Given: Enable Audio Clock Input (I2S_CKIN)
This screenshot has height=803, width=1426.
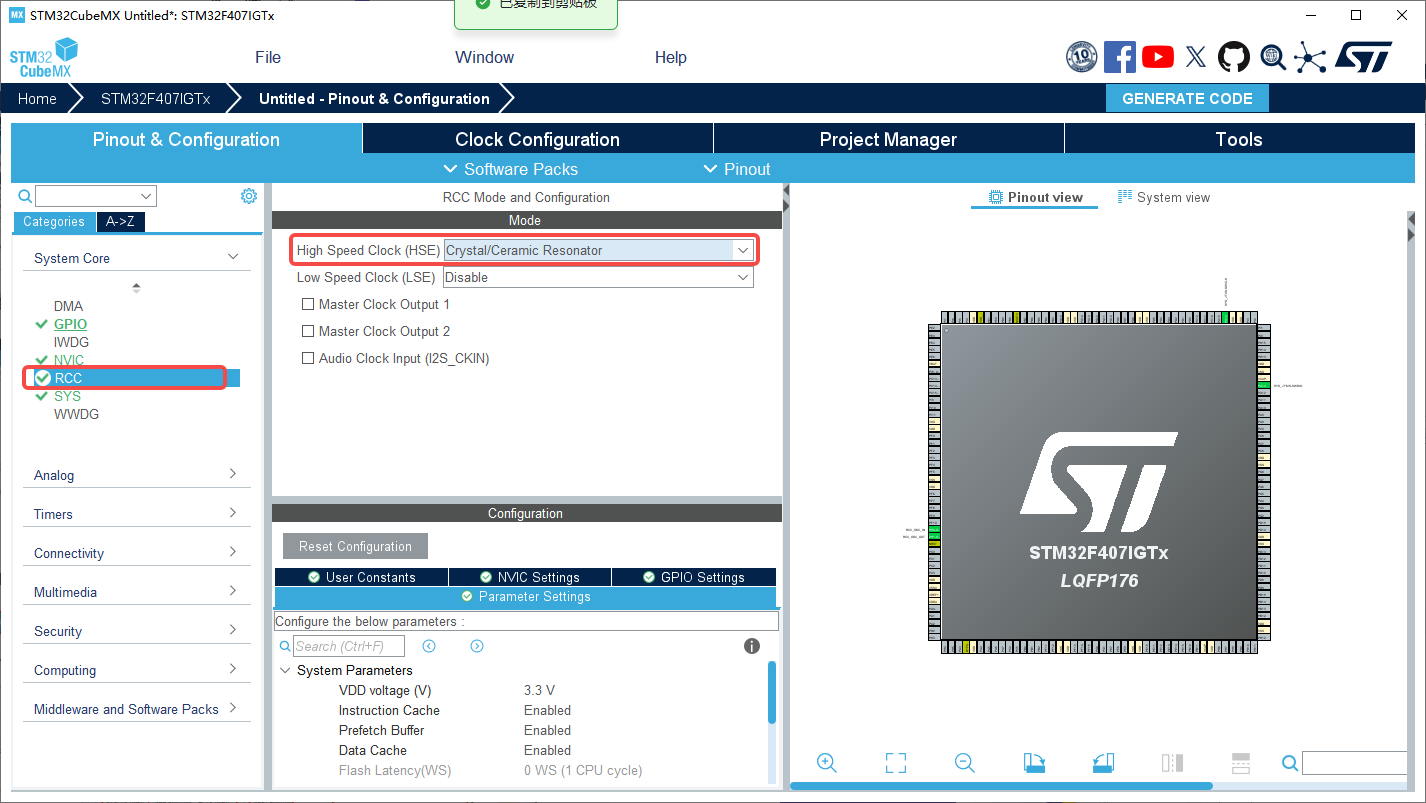Looking at the screenshot, I should click(x=308, y=357).
